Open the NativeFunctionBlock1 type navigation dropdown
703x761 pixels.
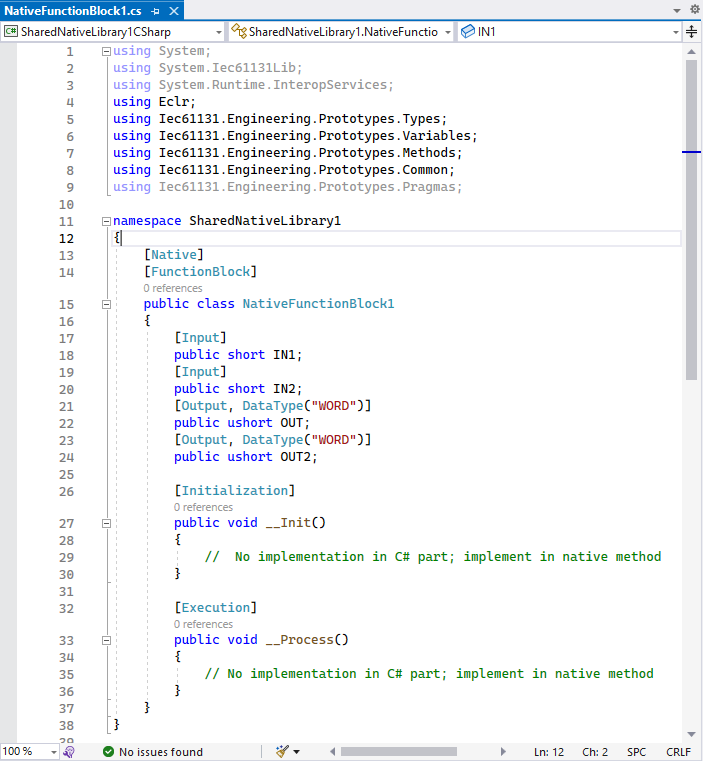pyautogui.click(x=341, y=32)
